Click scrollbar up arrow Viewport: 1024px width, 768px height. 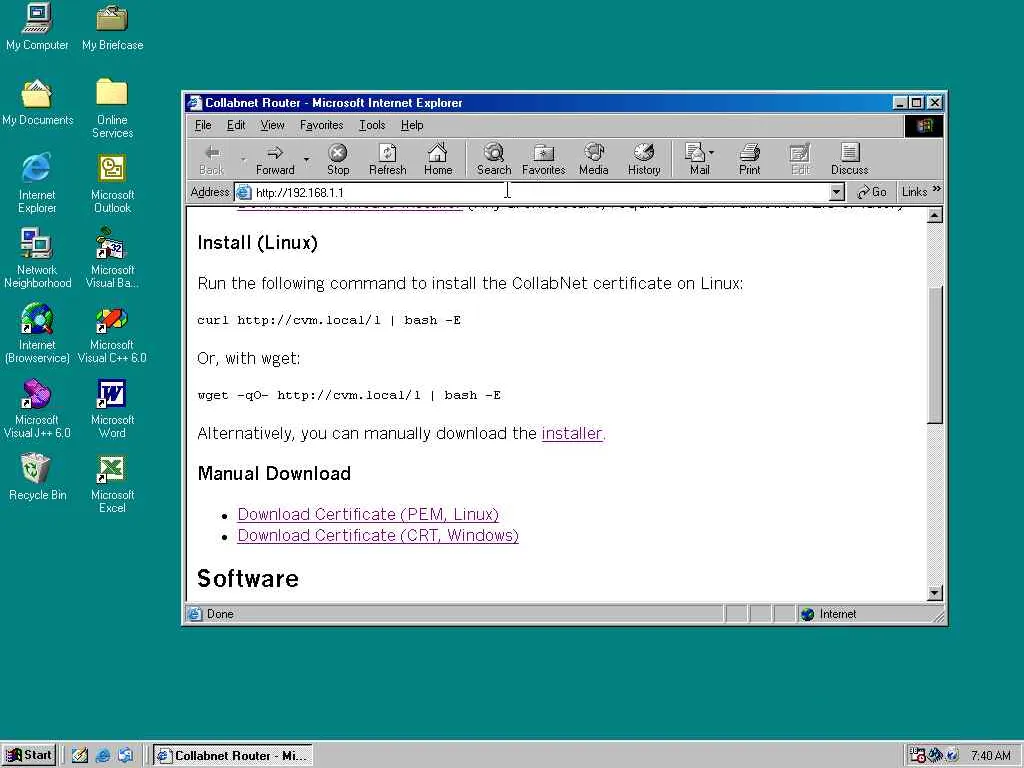[x=935, y=215]
